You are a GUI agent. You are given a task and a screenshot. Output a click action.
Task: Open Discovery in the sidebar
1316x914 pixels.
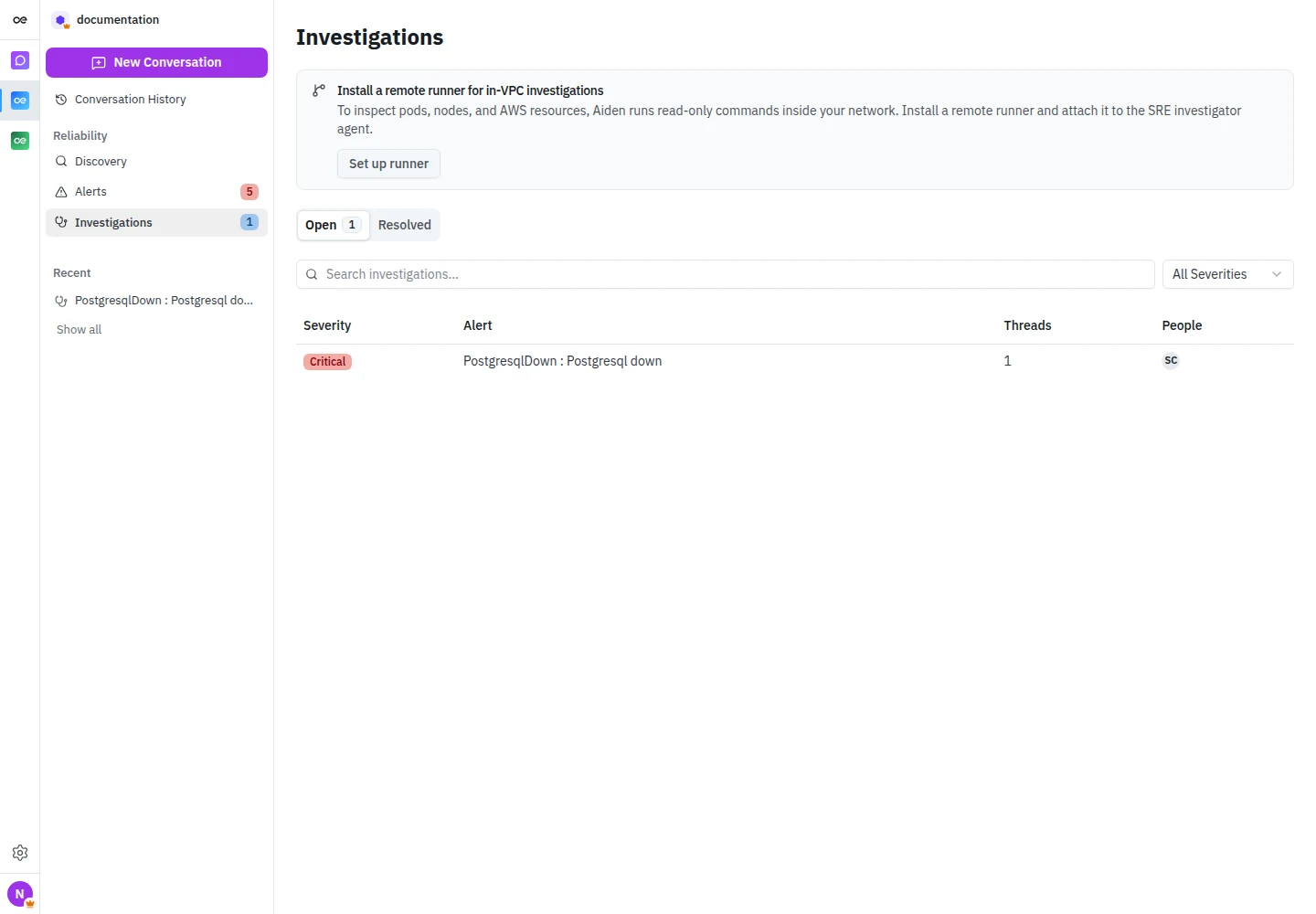156,161
